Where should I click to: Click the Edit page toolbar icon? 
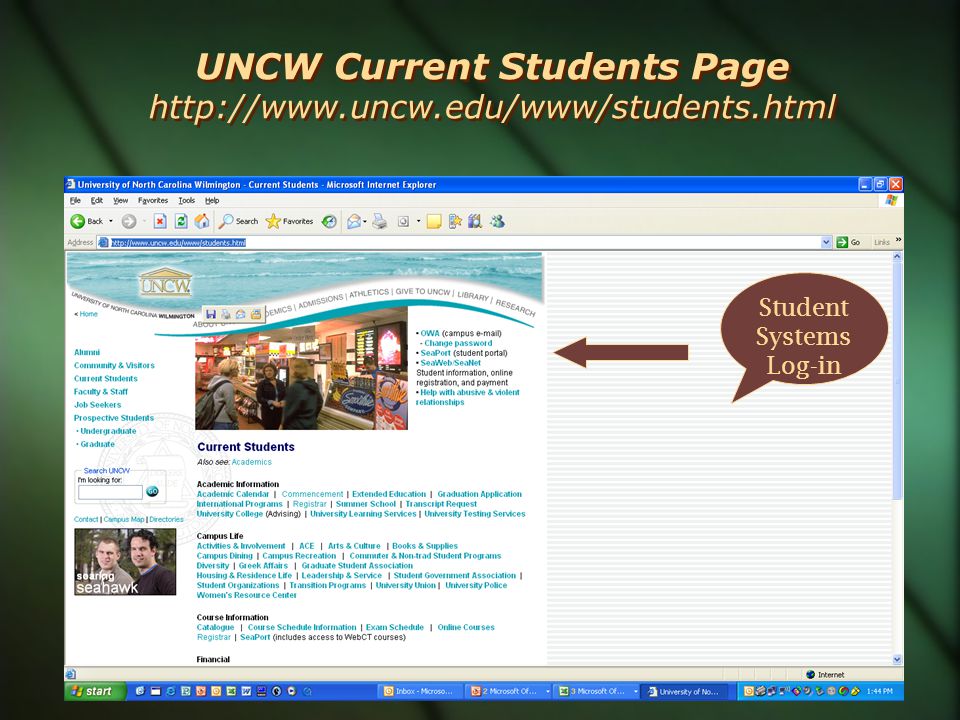(403, 221)
